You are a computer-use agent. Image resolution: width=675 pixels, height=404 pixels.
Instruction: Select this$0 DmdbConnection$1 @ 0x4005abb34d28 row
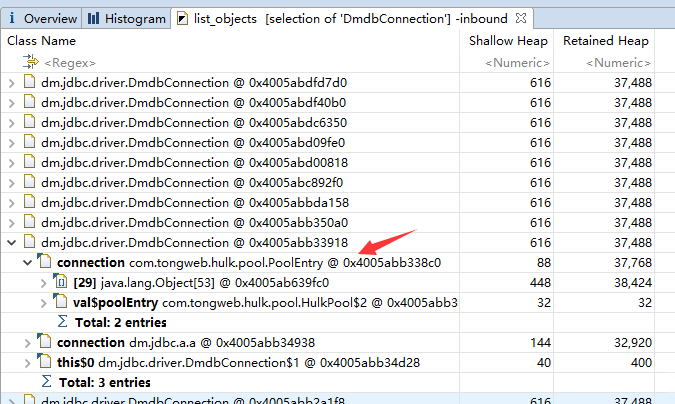[327, 363]
